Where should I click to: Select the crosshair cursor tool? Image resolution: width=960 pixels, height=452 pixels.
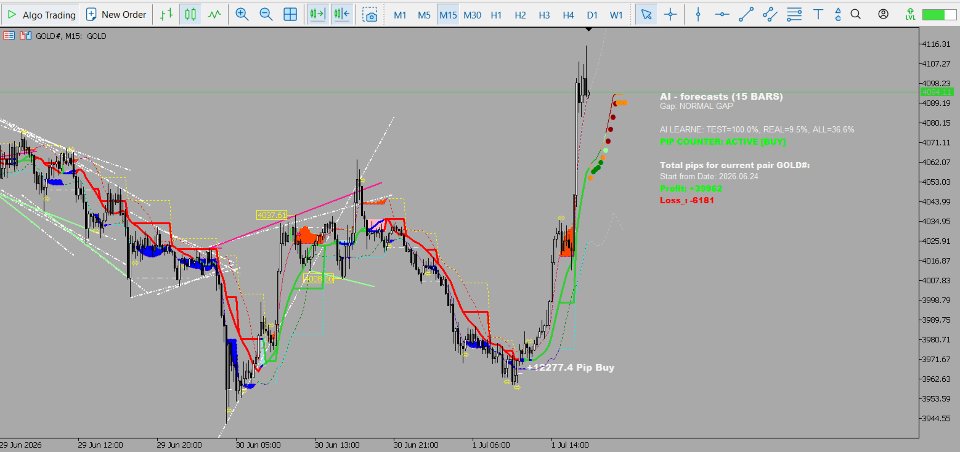(x=670, y=15)
